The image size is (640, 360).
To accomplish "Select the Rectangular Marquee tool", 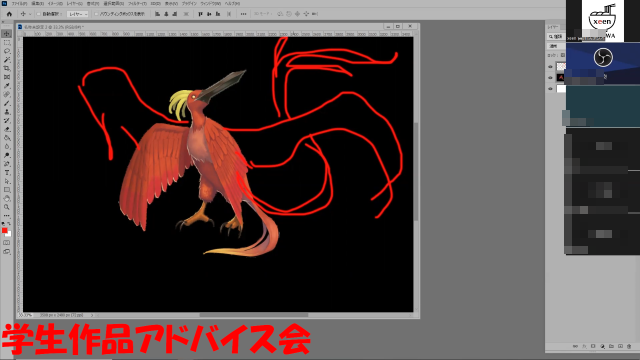I will (7, 42).
